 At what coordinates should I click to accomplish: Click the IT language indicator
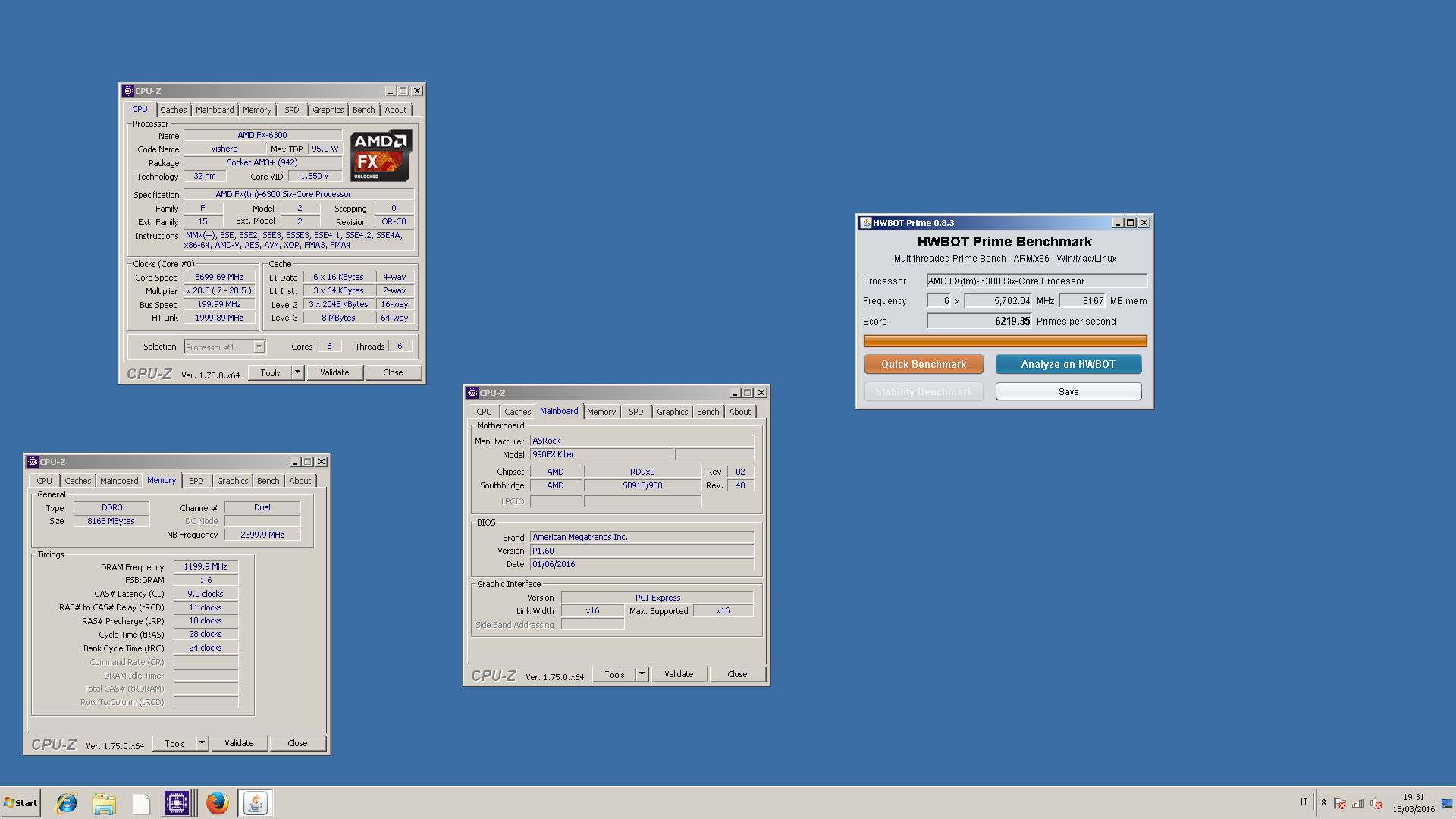click(1304, 802)
